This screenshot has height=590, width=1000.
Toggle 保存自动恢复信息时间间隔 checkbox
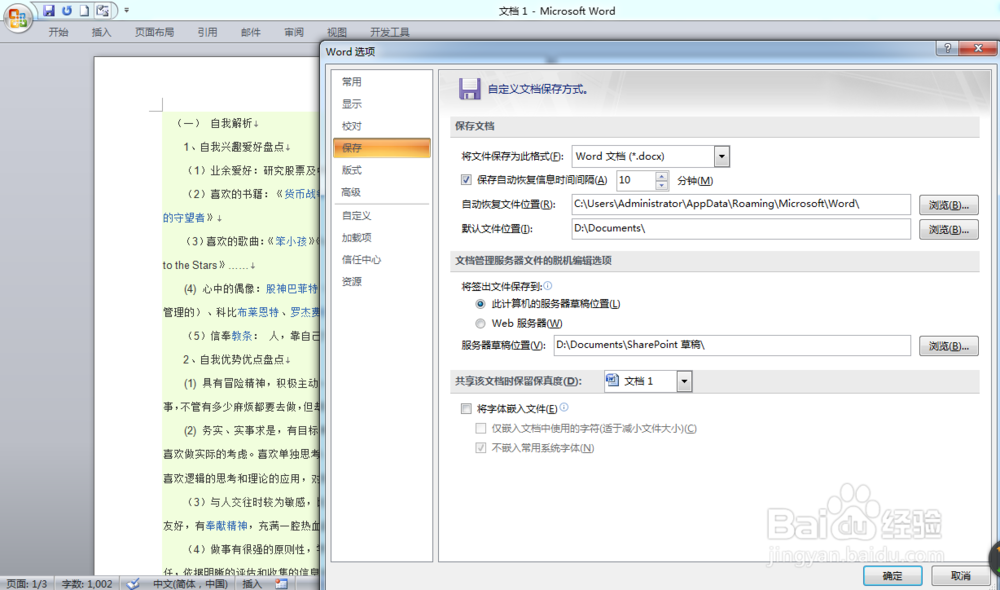[466, 180]
